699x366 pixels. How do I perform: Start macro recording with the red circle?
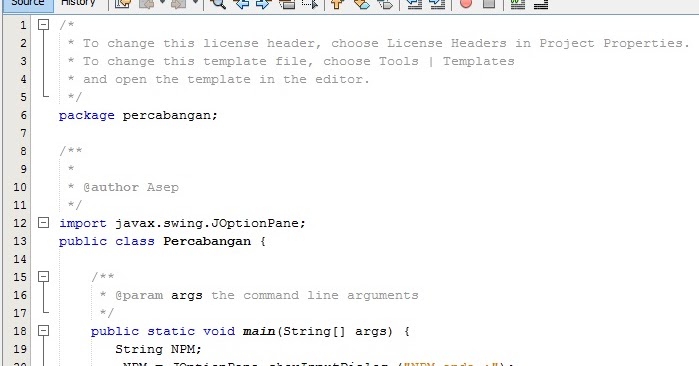coord(466,4)
